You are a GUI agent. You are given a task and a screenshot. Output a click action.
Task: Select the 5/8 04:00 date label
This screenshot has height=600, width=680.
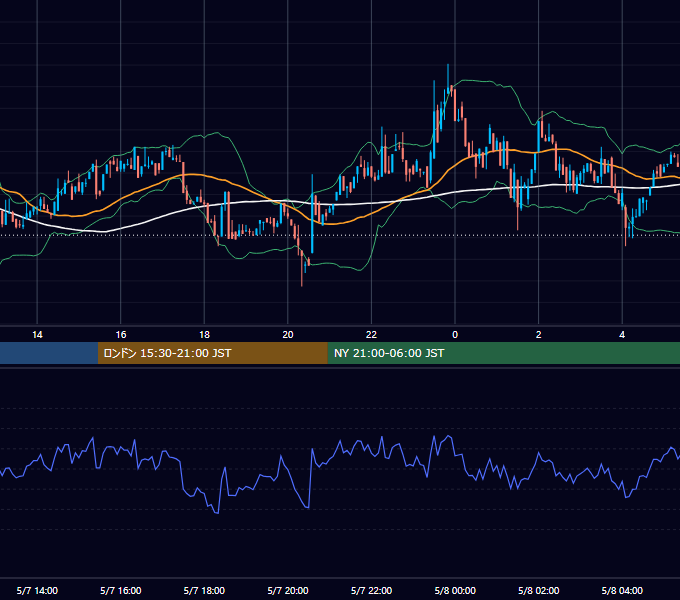[622, 590]
